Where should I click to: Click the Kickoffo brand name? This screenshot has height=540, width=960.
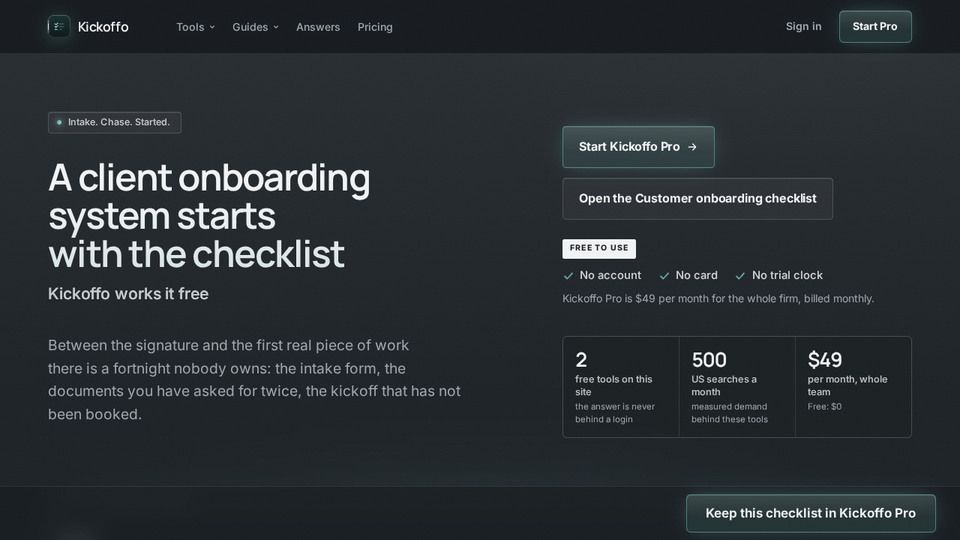[103, 27]
